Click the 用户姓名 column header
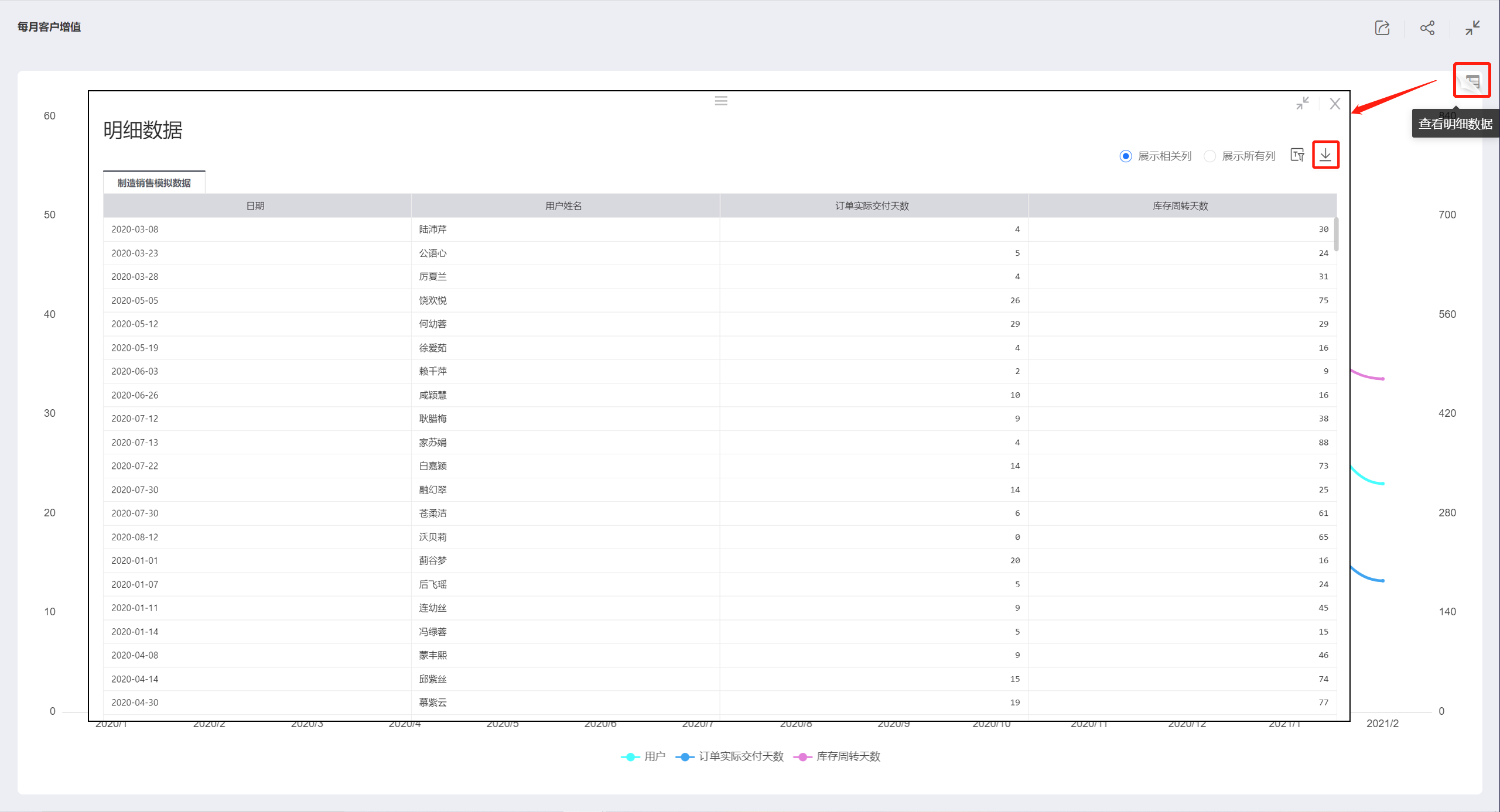1500x812 pixels. 563,206
